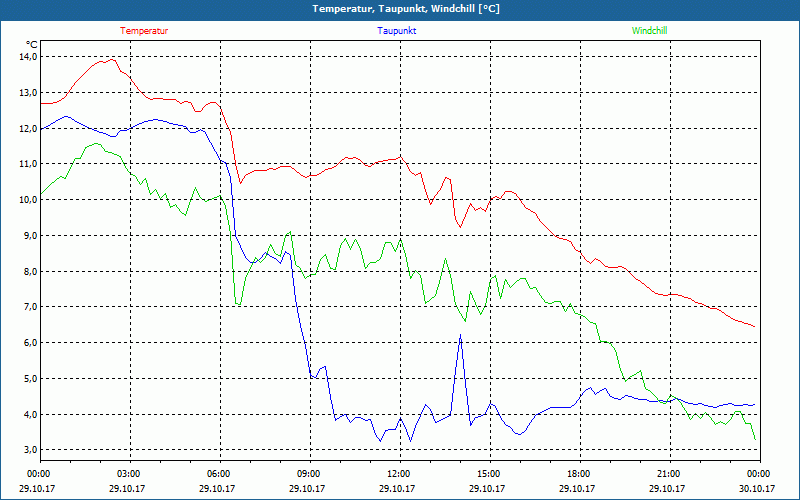This screenshot has width=800, height=500.
Task: Click the 11,0 y-axis value
Action: (x=29, y=164)
